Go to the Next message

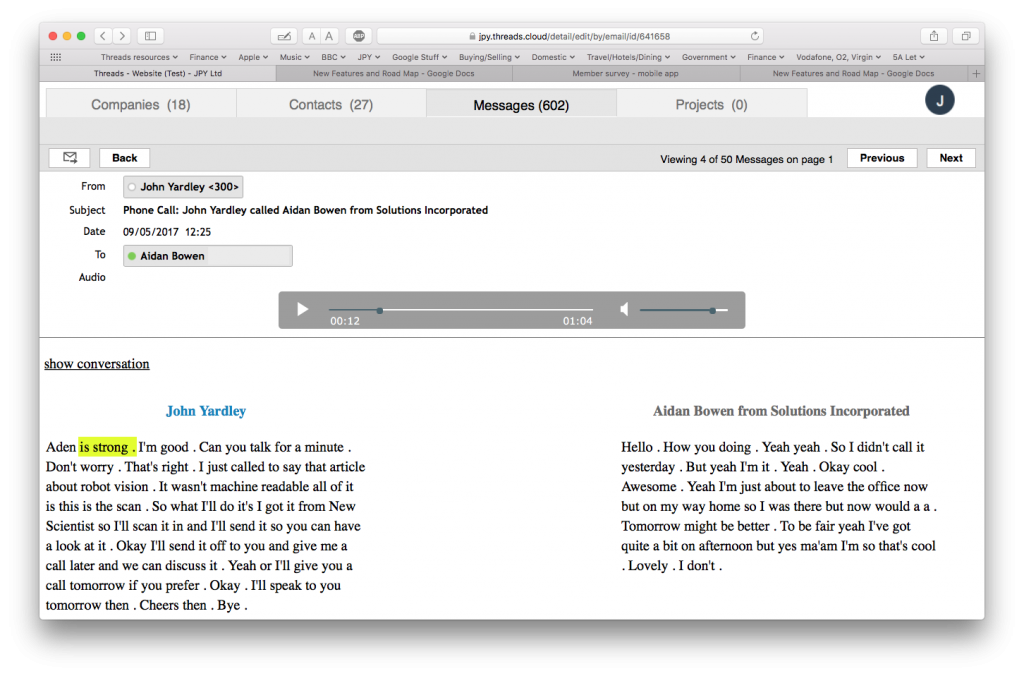951,158
